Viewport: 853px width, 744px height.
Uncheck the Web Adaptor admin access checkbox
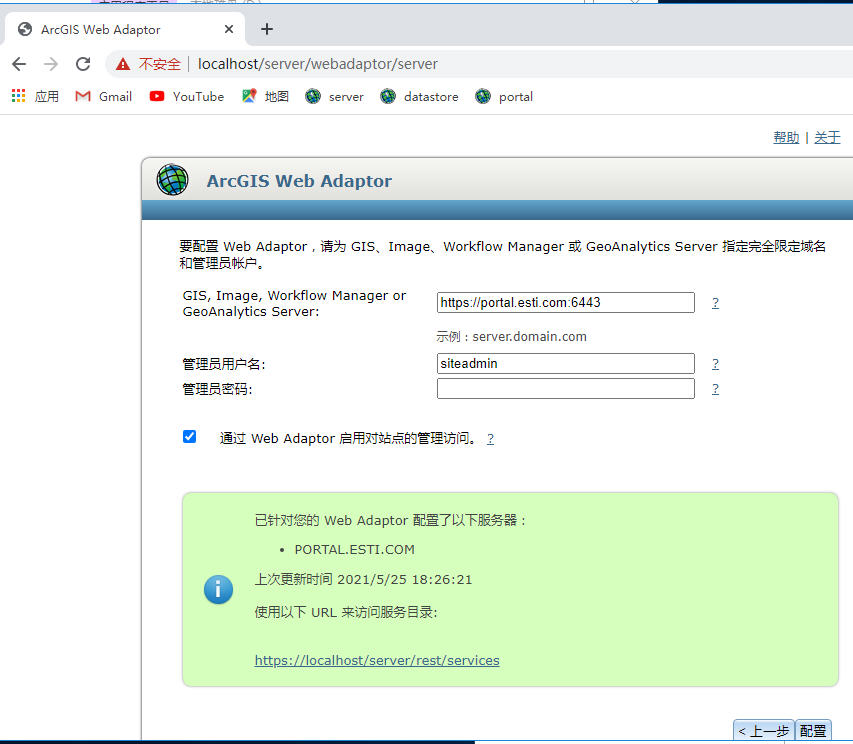tap(189, 436)
